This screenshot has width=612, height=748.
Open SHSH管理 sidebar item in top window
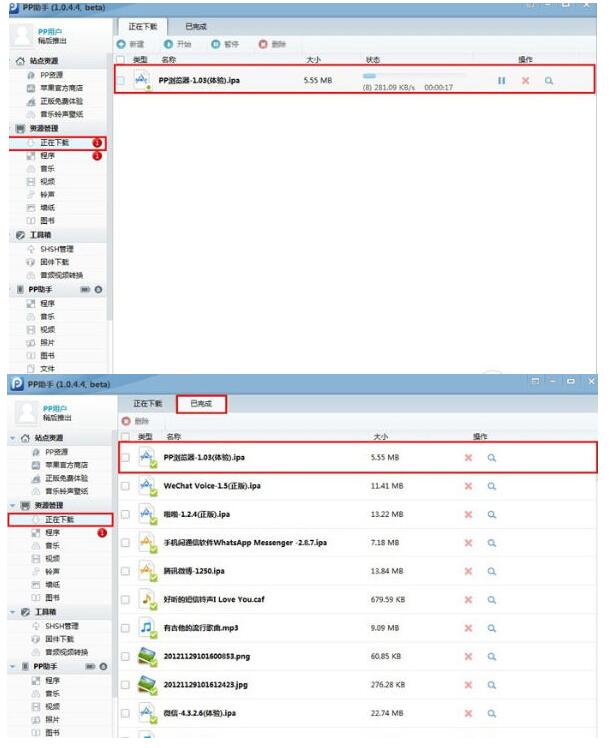pyautogui.click(x=57, y=249)
